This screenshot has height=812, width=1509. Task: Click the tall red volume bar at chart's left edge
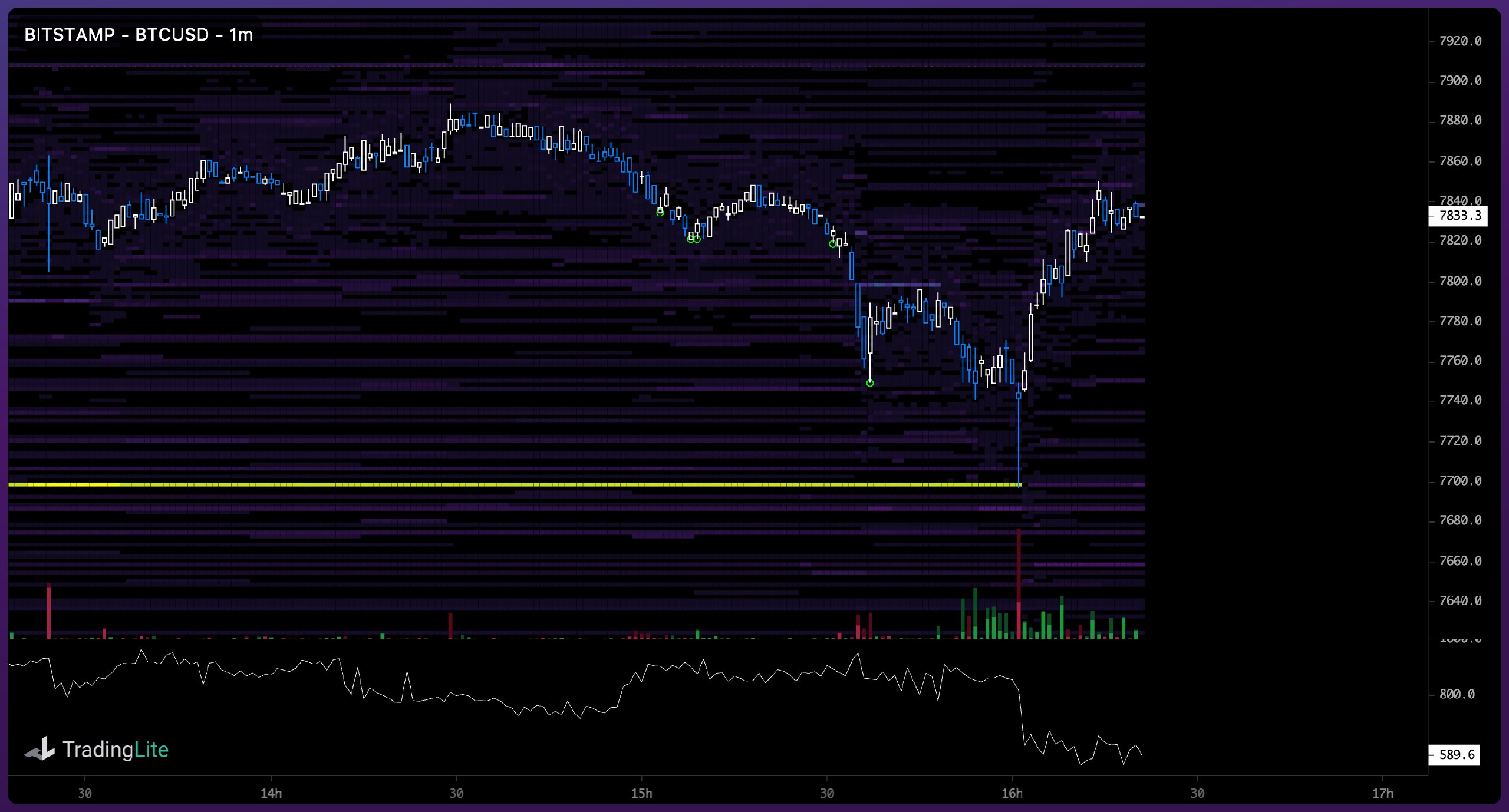click(x=49, y=611)
